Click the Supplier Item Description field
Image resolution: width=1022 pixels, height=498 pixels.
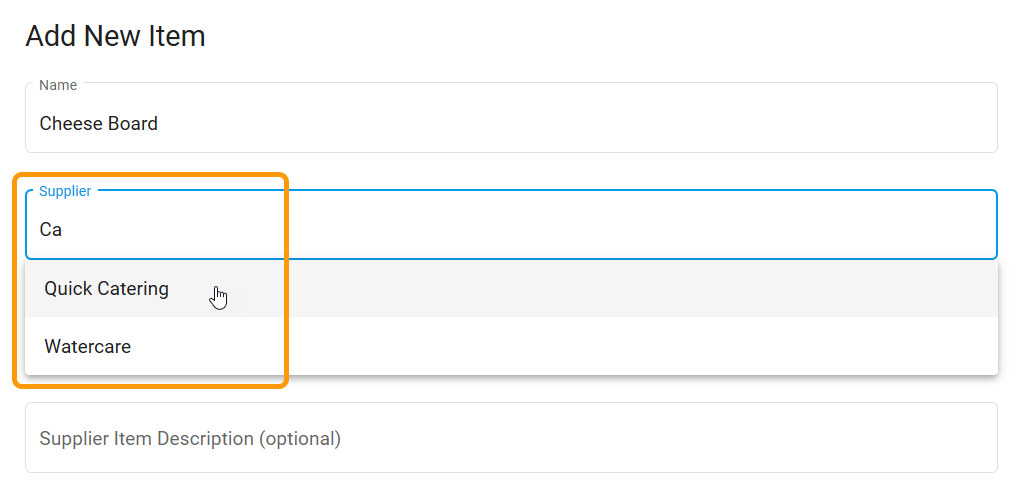tap(510, 438)
